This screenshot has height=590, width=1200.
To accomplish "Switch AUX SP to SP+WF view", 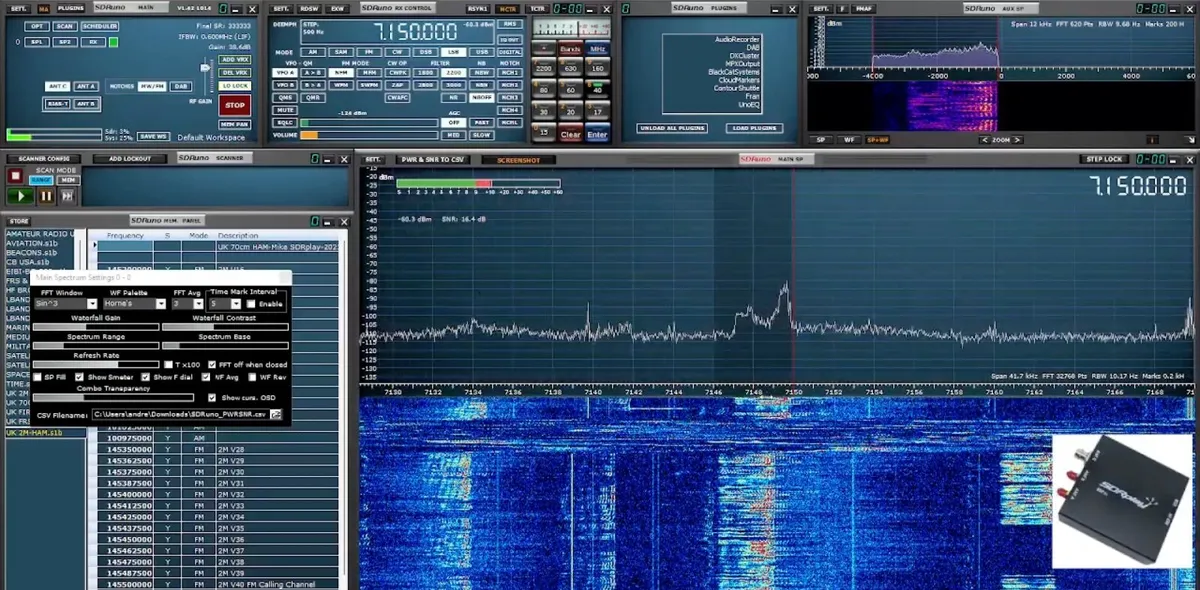I will pyautogui.click(x=878, y=140).
